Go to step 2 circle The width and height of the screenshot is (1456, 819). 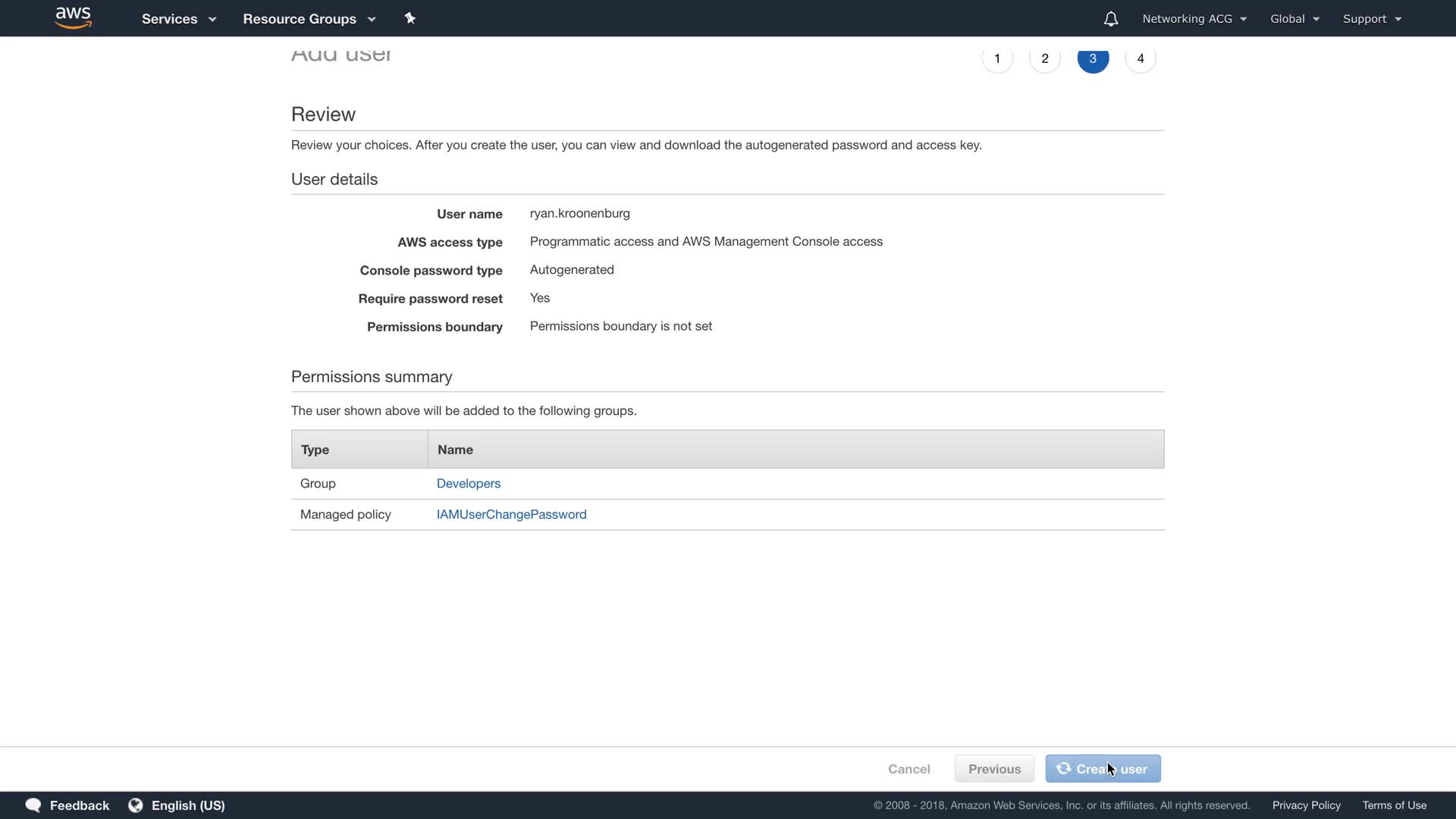tap(1045, 58)
